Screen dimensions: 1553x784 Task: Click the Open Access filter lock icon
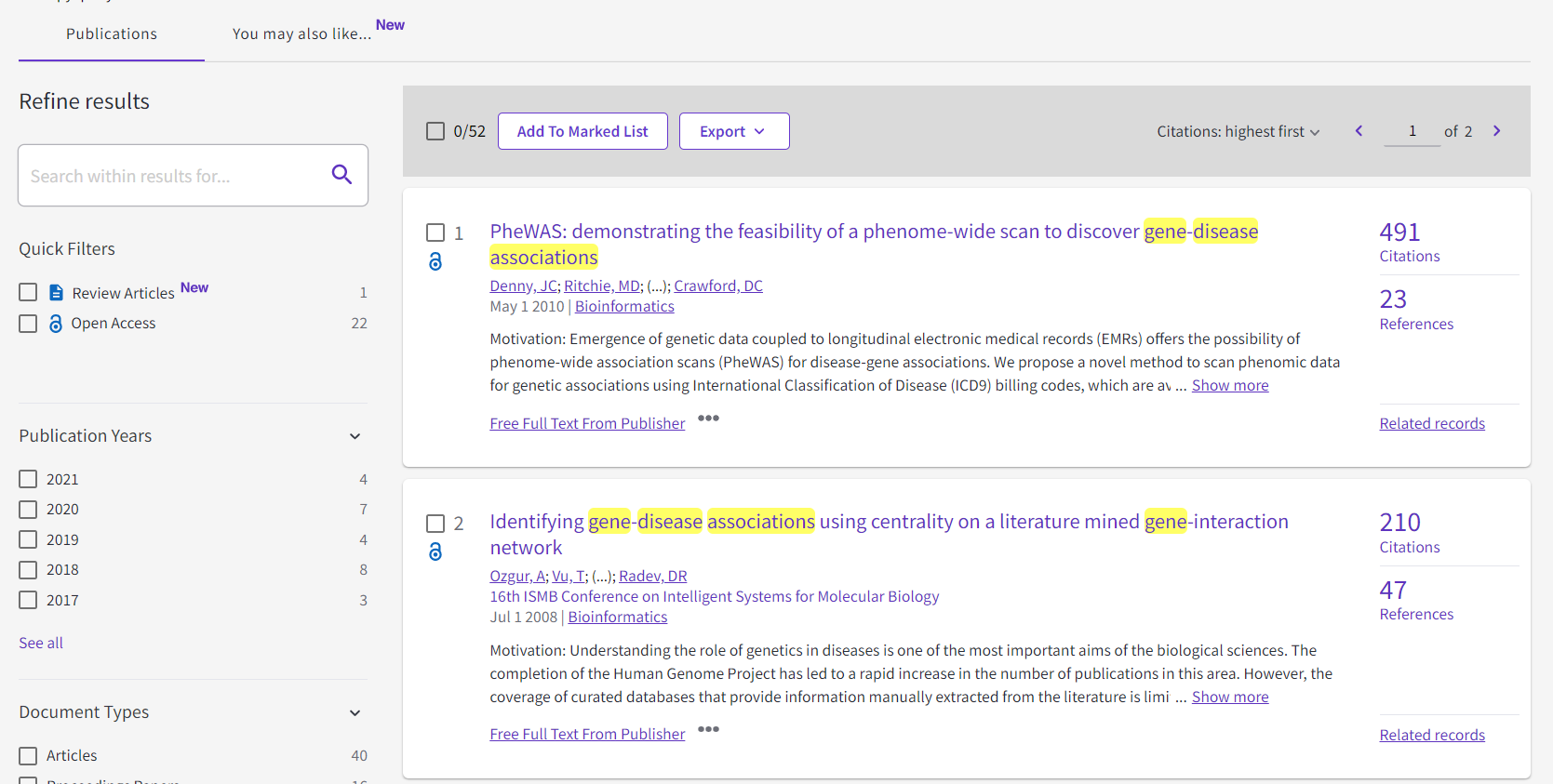[x=56, y=323]
